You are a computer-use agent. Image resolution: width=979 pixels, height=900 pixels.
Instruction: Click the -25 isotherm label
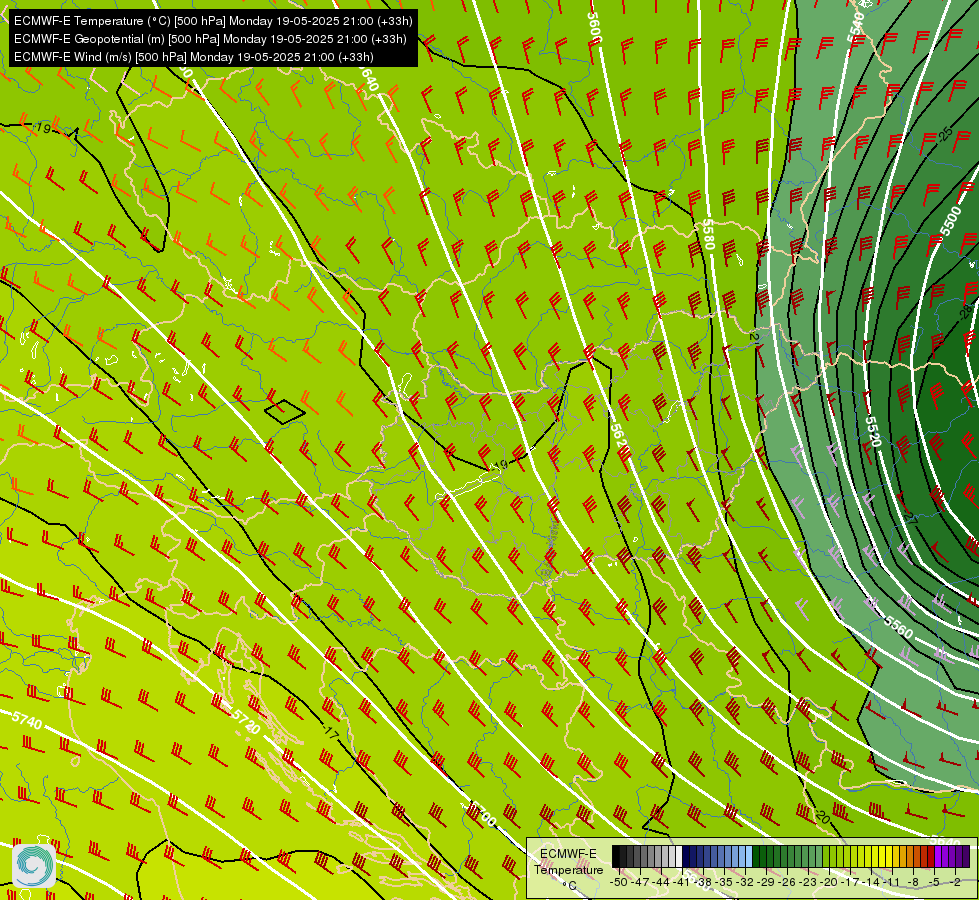coord(947,134)
